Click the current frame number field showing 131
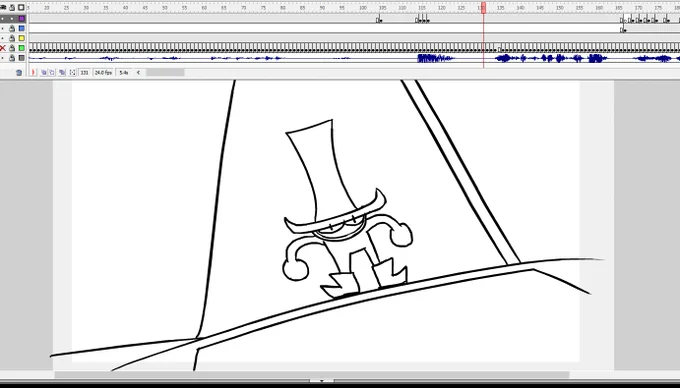 pyautogui.click(x=85, y=72)
